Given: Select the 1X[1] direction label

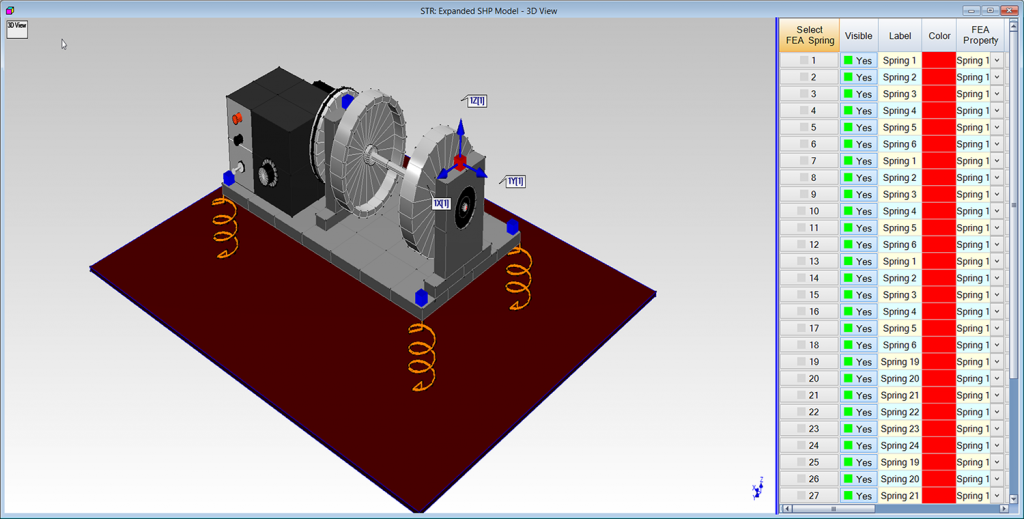Looking at the screenshot, I should 440,203.
